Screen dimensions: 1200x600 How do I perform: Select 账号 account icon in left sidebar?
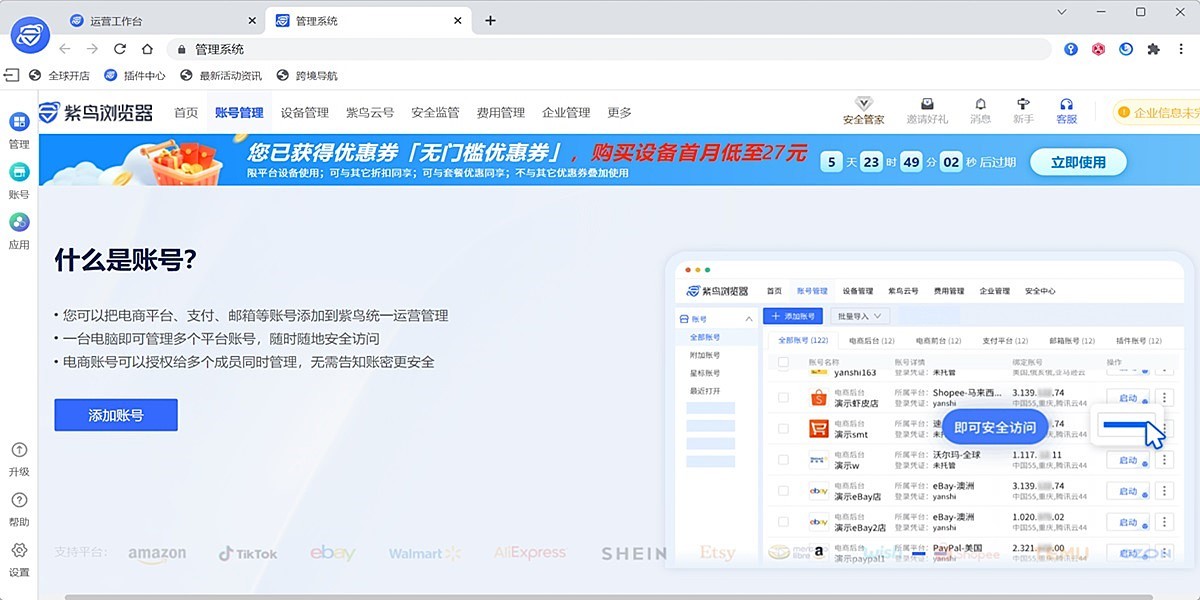[19, 168]
